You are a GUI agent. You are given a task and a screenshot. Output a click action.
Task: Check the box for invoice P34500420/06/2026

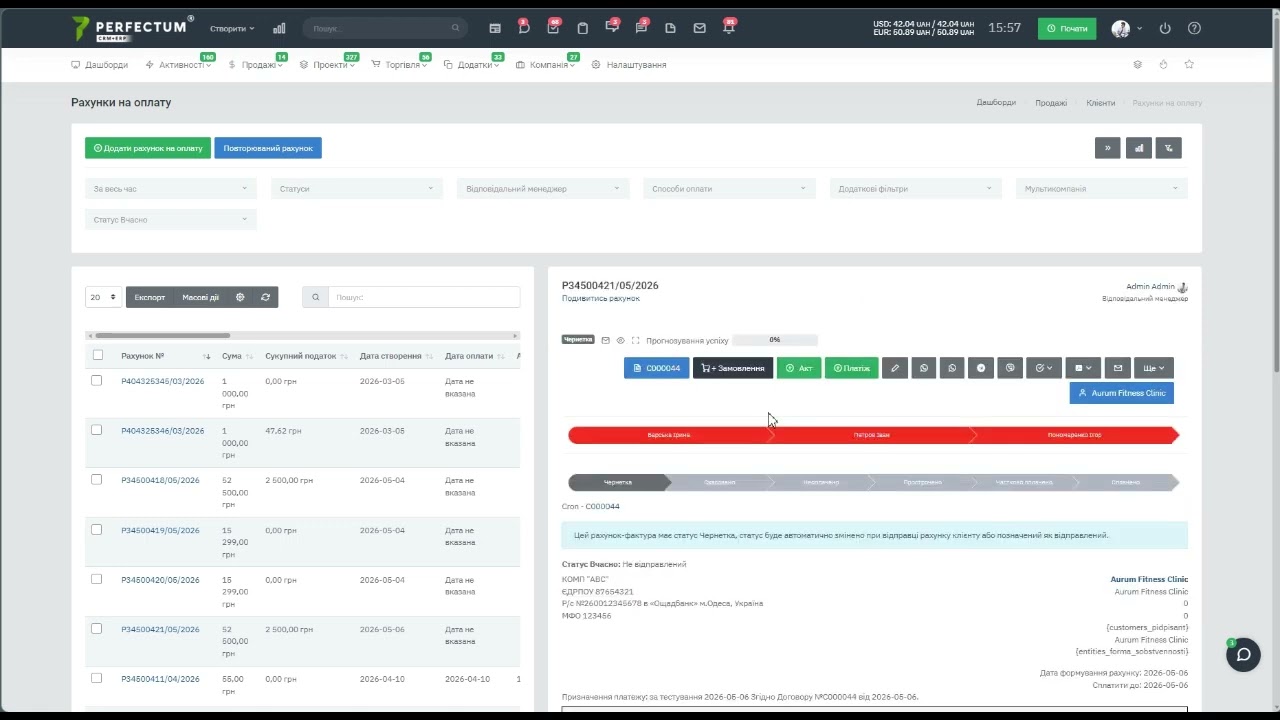click(x=97, y=579)
